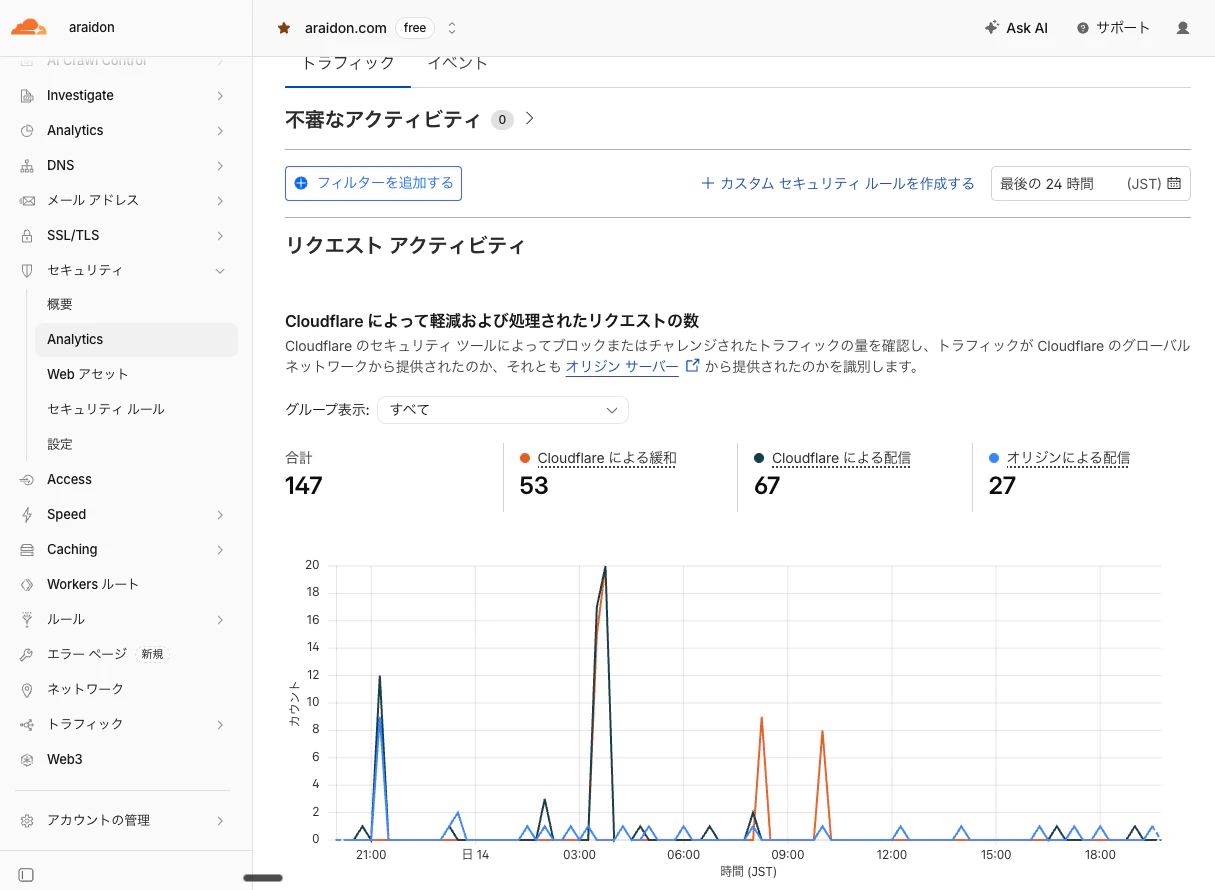Click the メール アドレス envelope icon
Image resolution: width=1215 pixels, height=890 pixels.
click(x=27, y=201)
